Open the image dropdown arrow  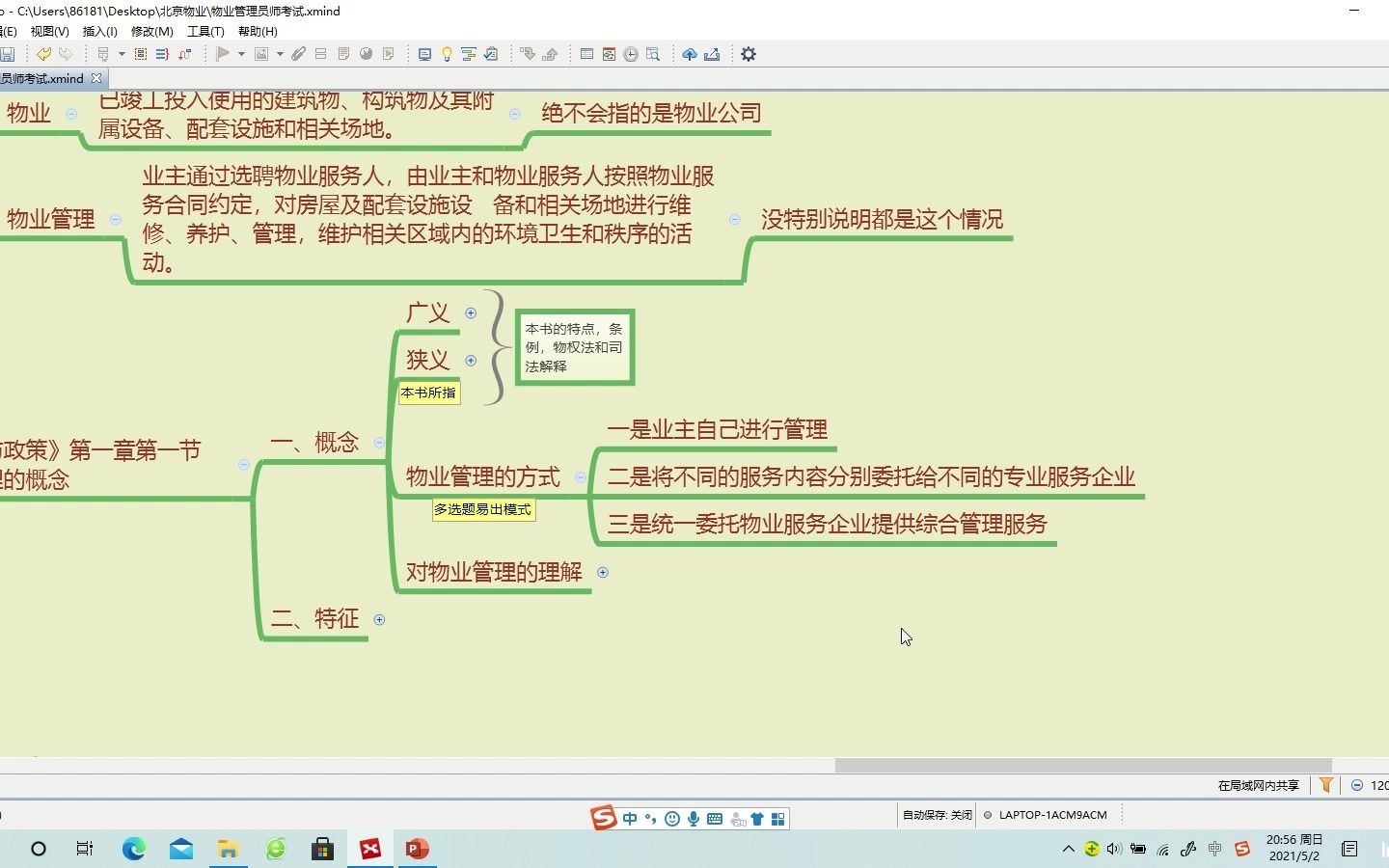[x=280, y=54]
